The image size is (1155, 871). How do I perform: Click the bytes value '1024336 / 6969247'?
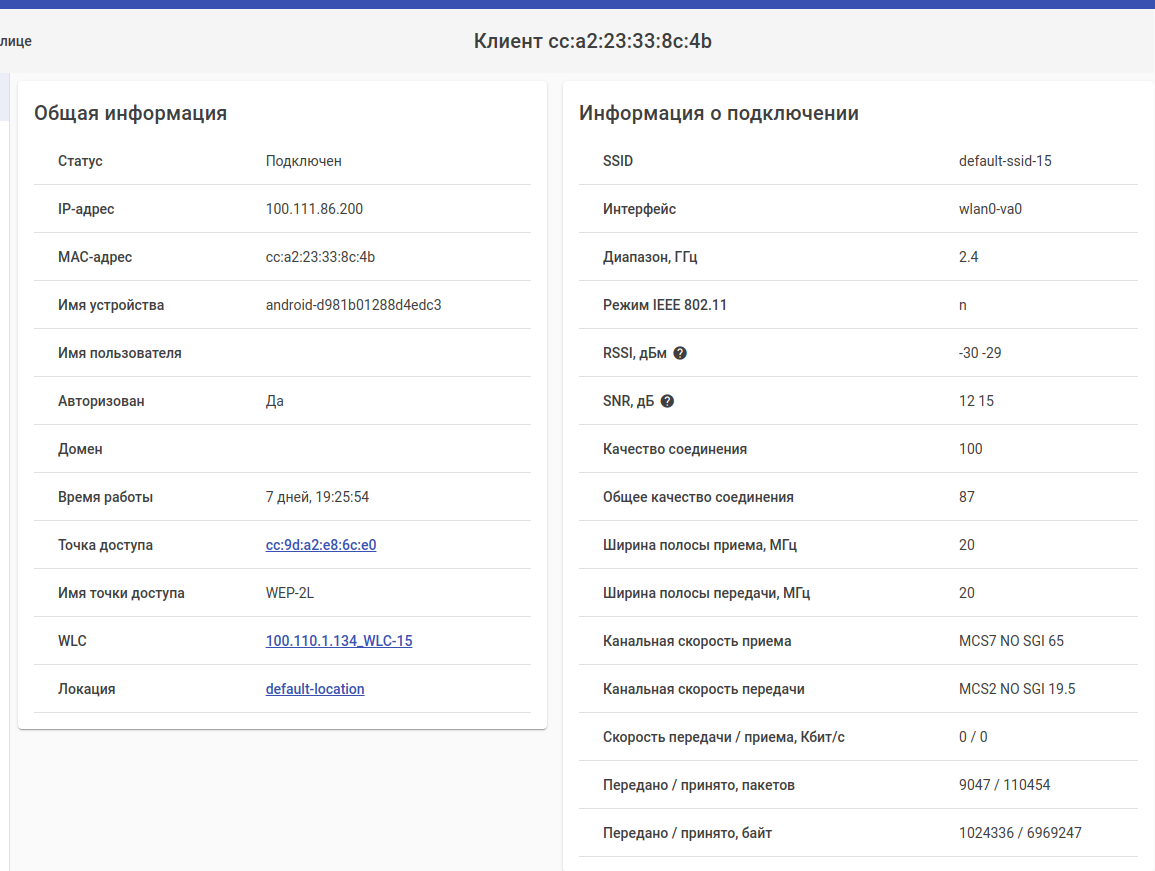[x=1020, y=833]
